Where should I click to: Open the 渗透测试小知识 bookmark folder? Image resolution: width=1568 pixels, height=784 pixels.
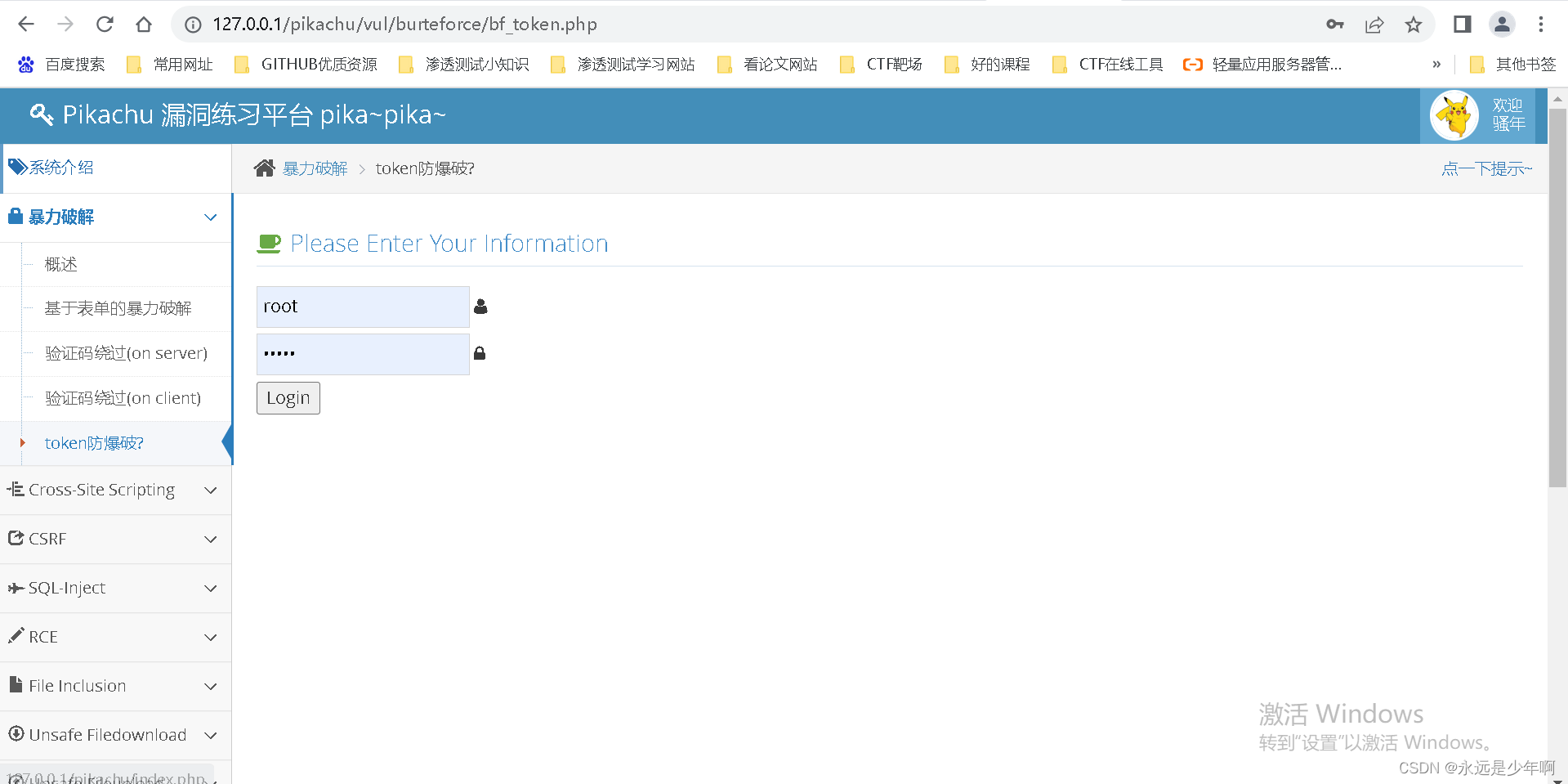click(x=463, y=65)
